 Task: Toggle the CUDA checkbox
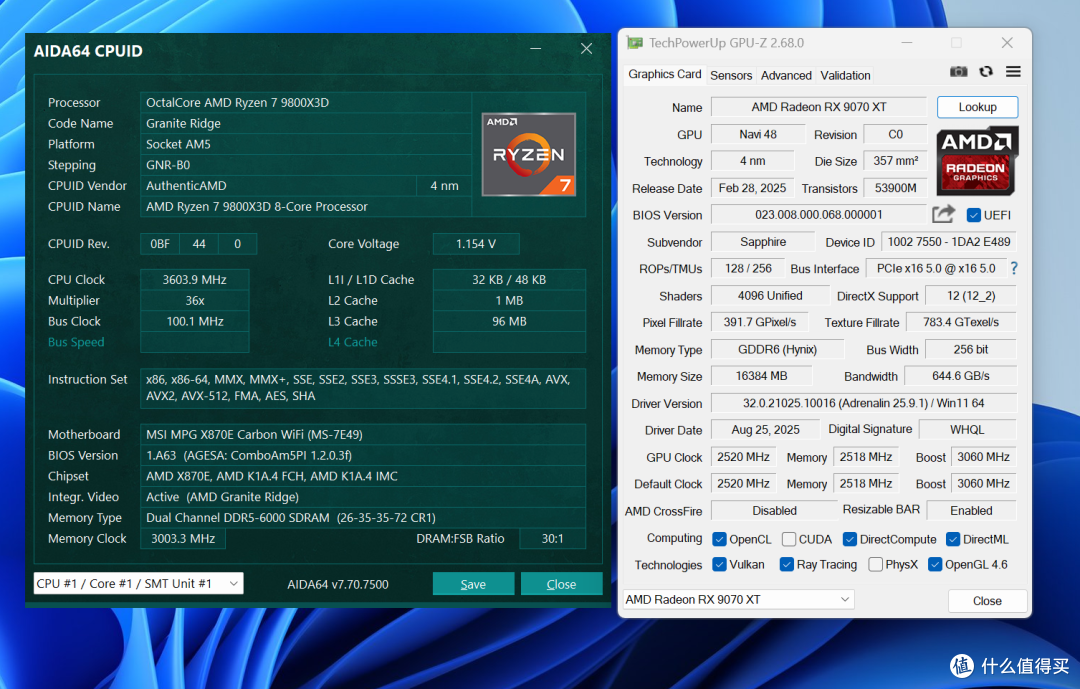pos(789,539)
